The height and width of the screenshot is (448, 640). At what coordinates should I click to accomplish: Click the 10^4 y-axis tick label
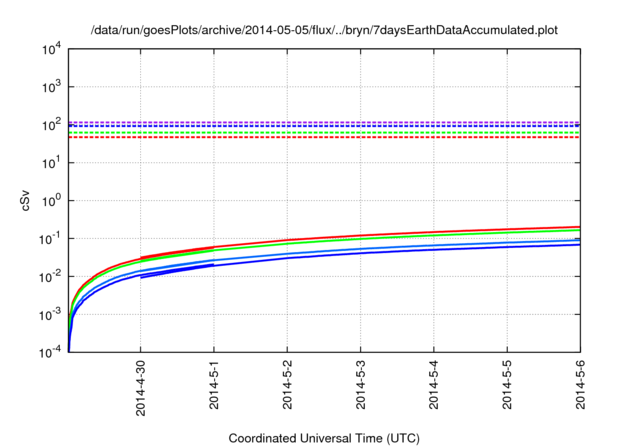[x=51, y=49]
